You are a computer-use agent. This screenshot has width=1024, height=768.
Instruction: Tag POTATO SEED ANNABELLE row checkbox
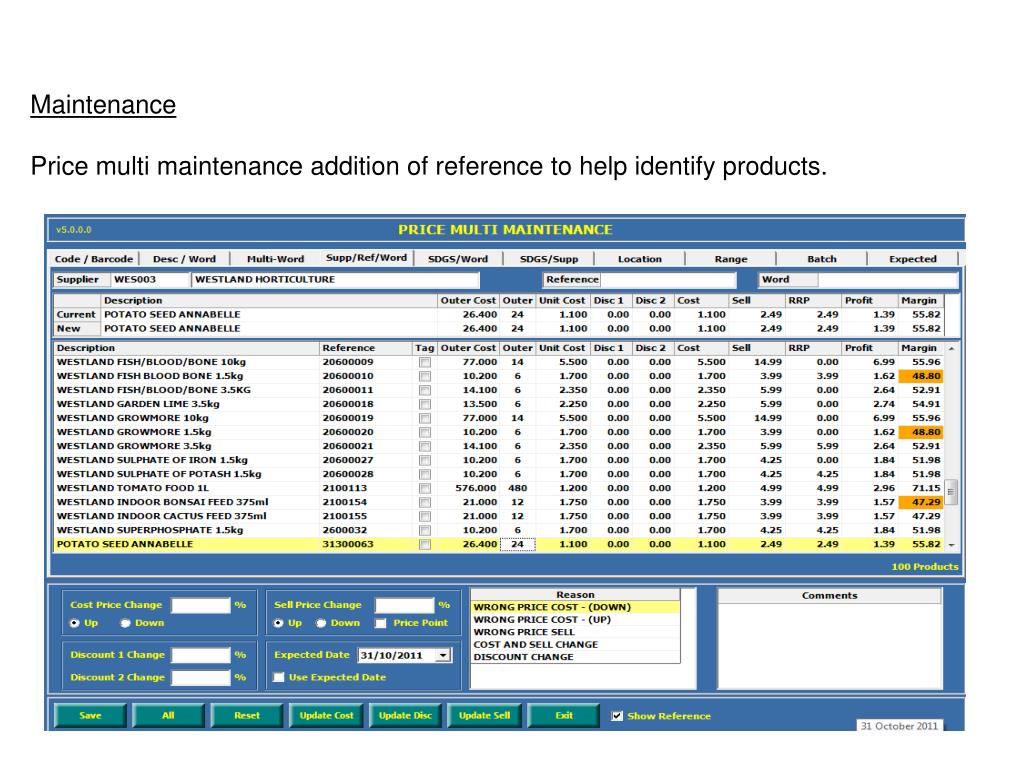tap(425, 544)
